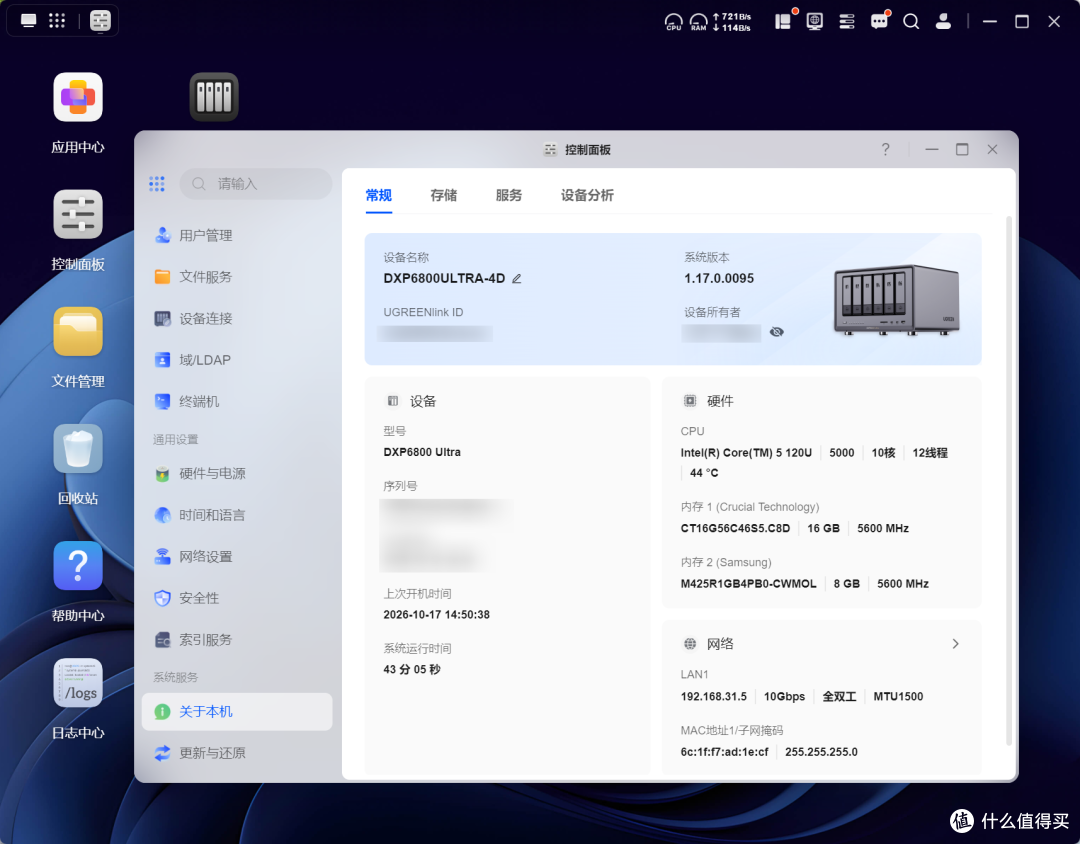The image size is (1080, 844).
Task: Open the Recycle Bin desktop icon
Action: 78,449
